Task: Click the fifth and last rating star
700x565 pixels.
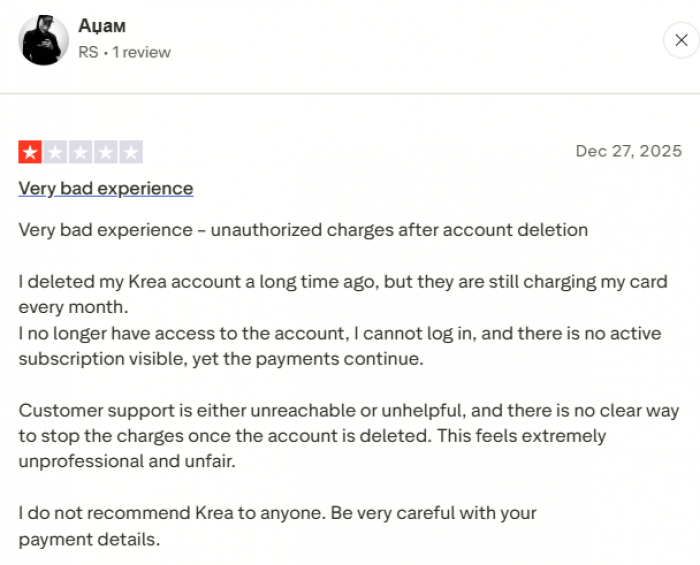Action: tap(131, 152)
